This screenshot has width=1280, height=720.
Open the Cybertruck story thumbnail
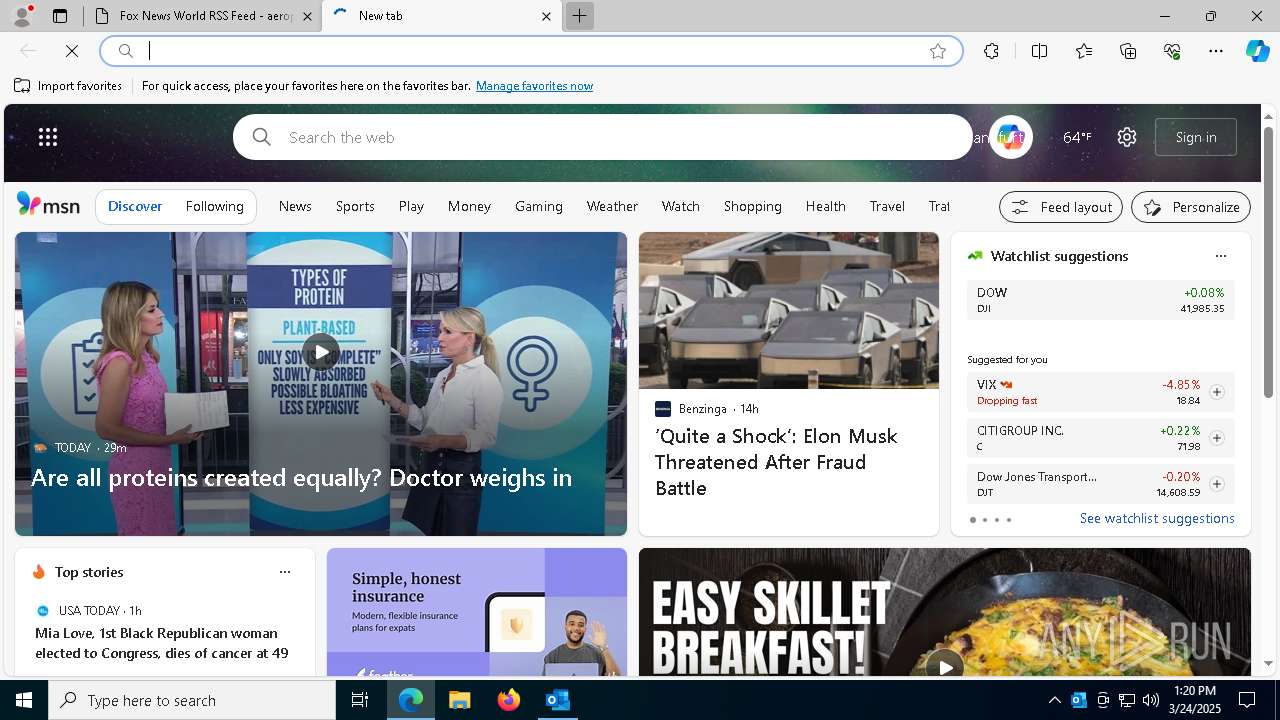coord(789,310)
